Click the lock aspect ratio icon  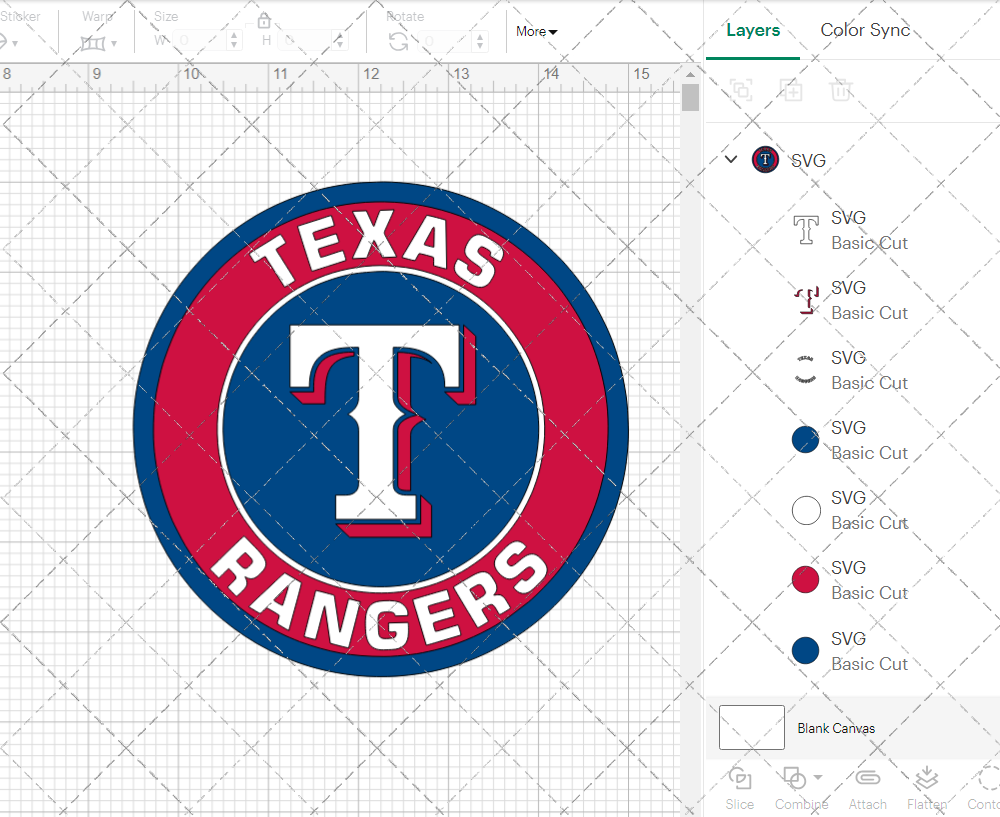pos(264,21)
